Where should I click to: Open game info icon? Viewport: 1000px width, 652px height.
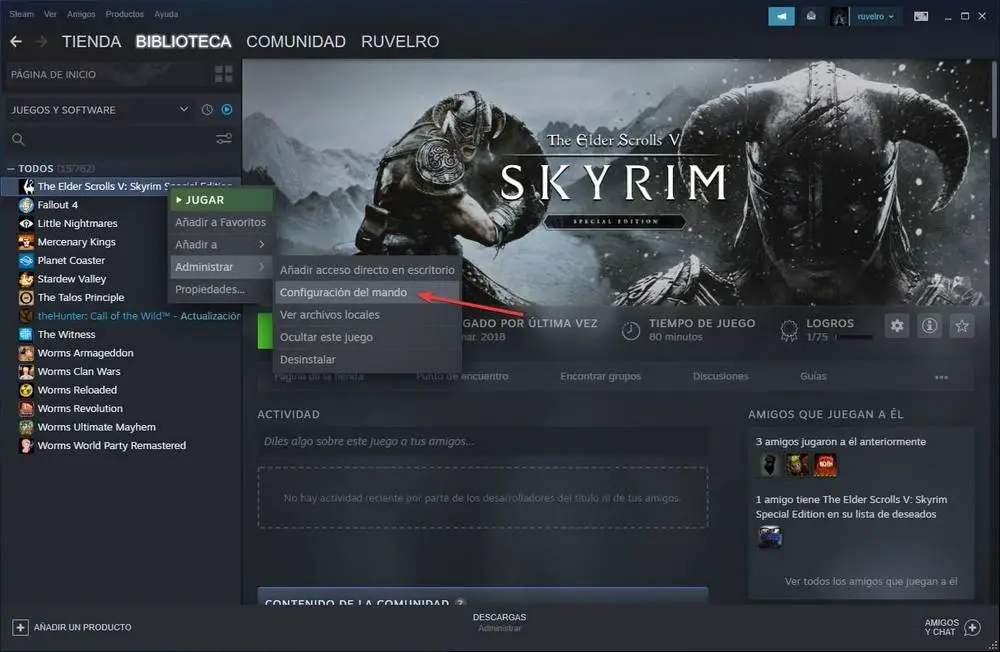(929, 326)
